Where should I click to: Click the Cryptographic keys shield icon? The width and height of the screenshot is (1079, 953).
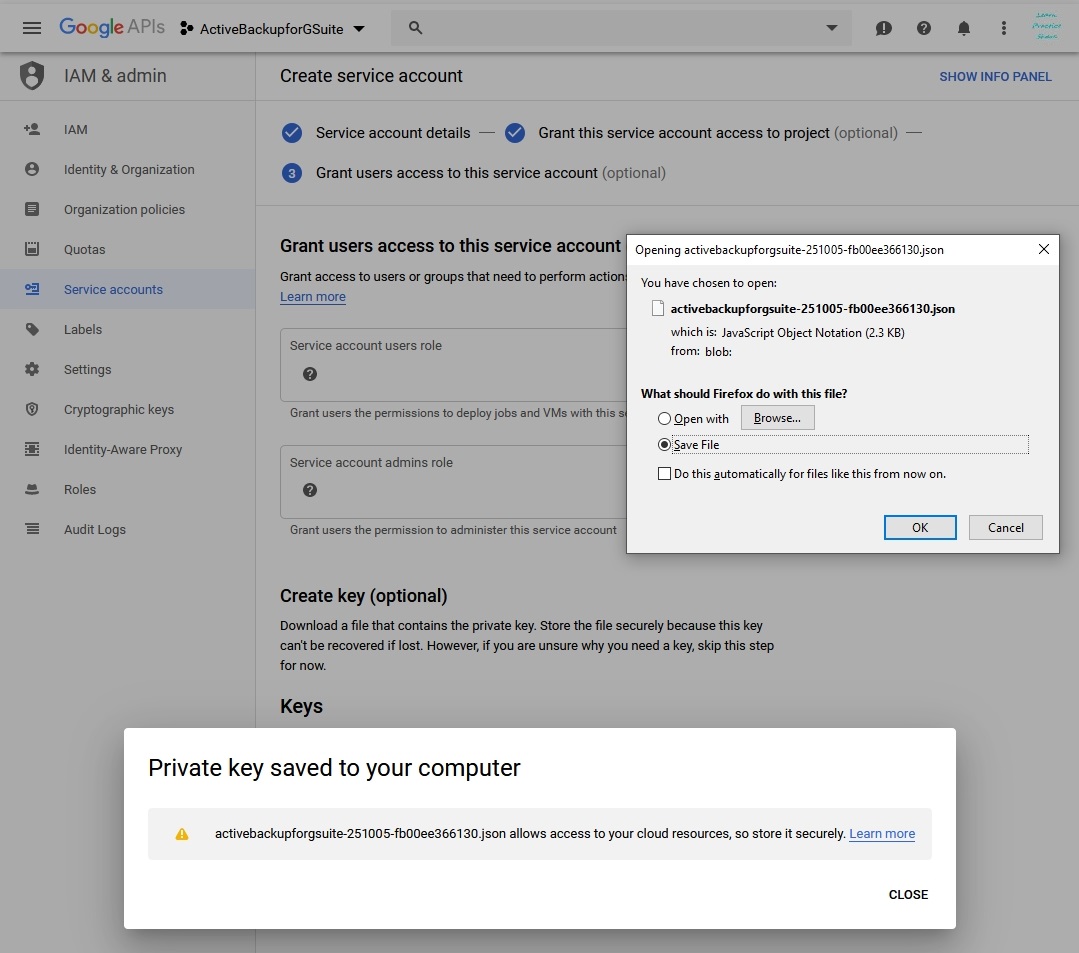pos(32,409)
